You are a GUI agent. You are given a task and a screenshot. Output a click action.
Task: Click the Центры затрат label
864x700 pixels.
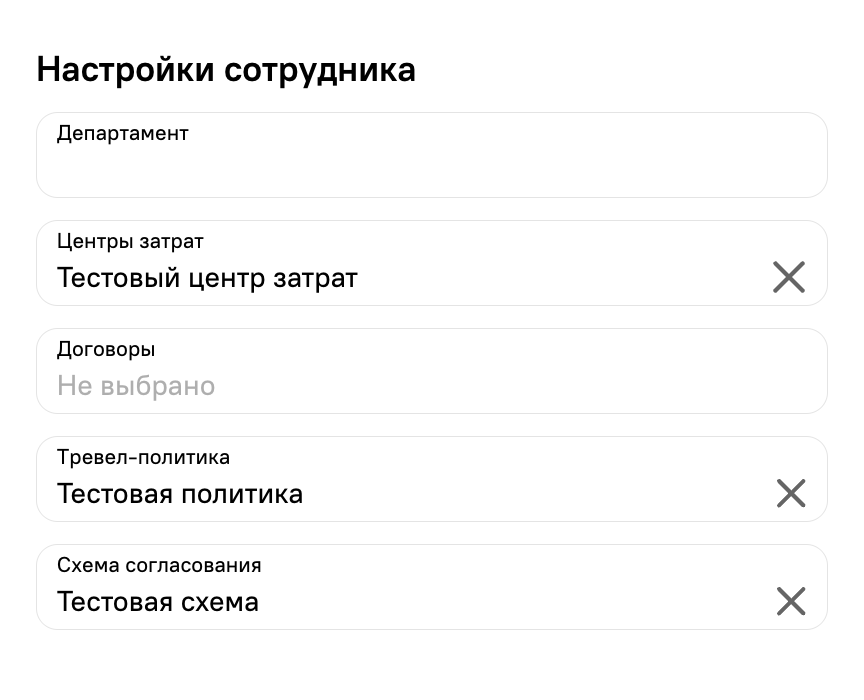pos(130,241)
